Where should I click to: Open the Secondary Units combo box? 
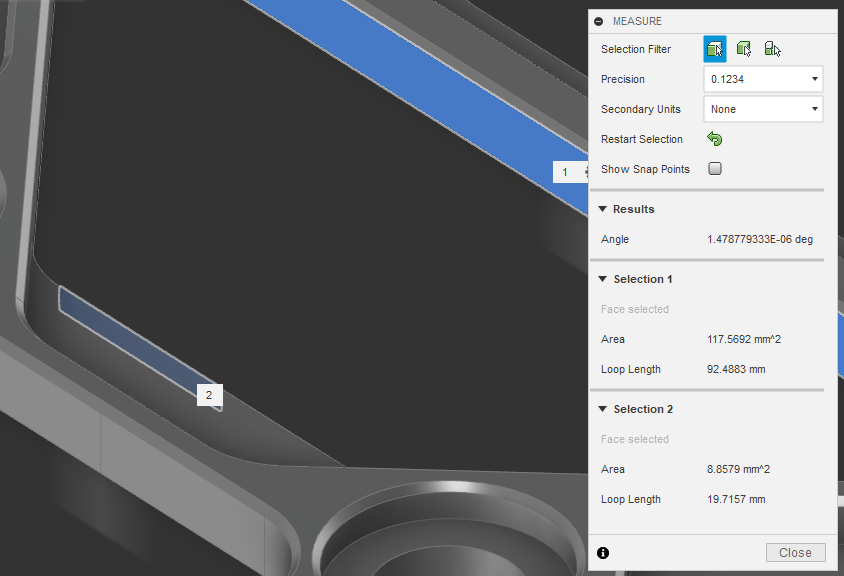(763, 109)
